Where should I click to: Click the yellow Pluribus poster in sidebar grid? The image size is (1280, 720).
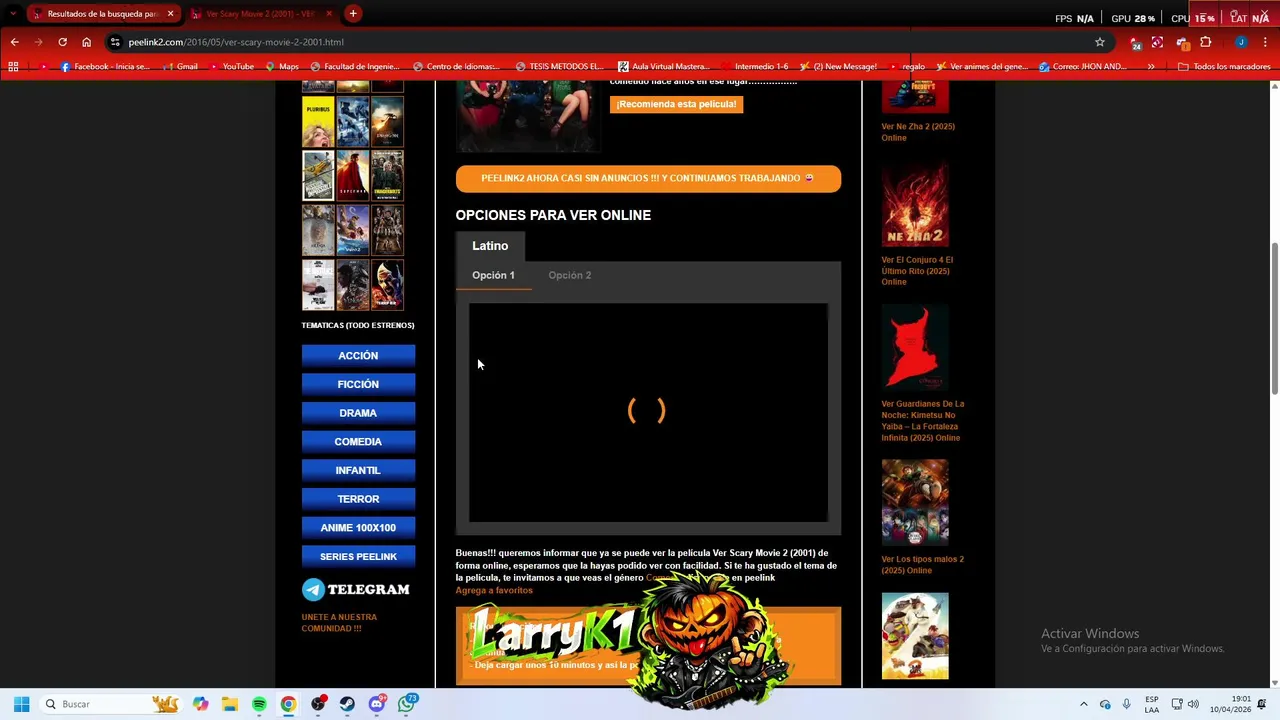pos(318,122)
